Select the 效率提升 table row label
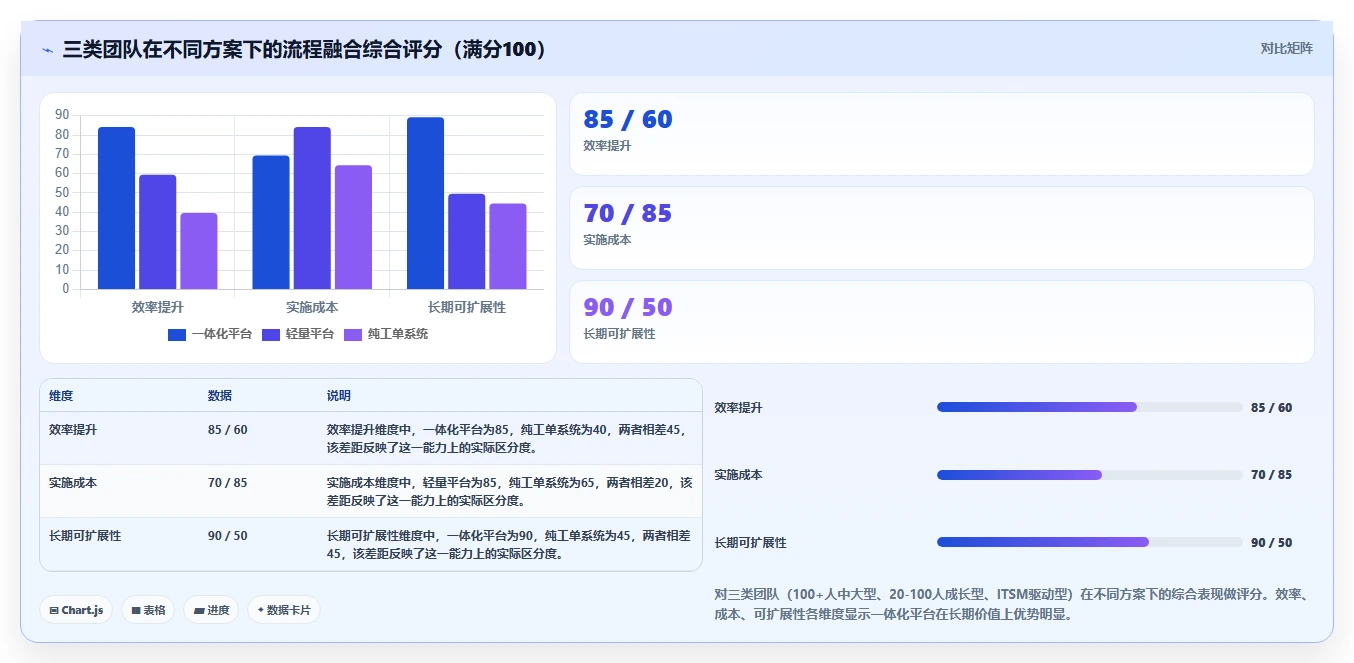This screenshot has width=1354, height=663. [73, 429]
